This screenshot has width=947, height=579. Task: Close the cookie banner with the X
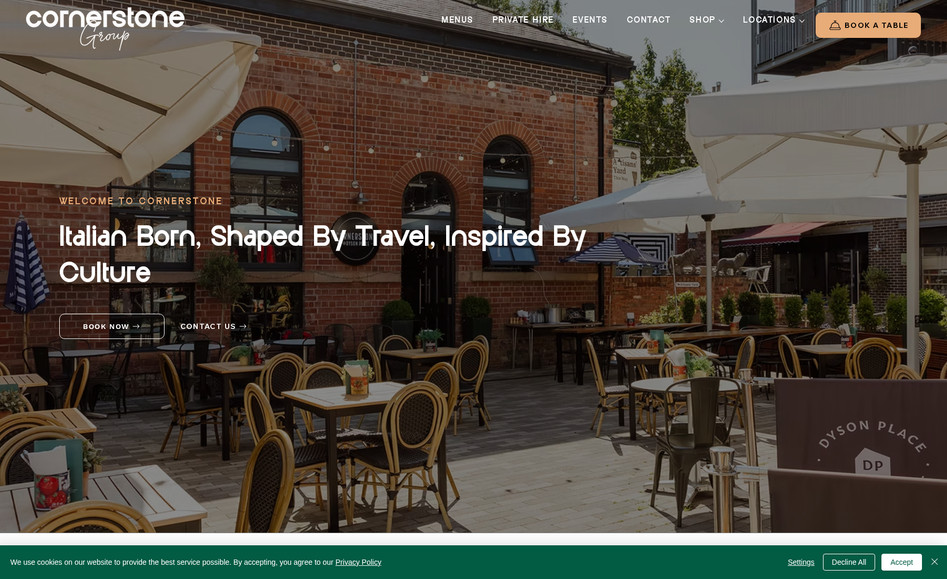point(934,561)
